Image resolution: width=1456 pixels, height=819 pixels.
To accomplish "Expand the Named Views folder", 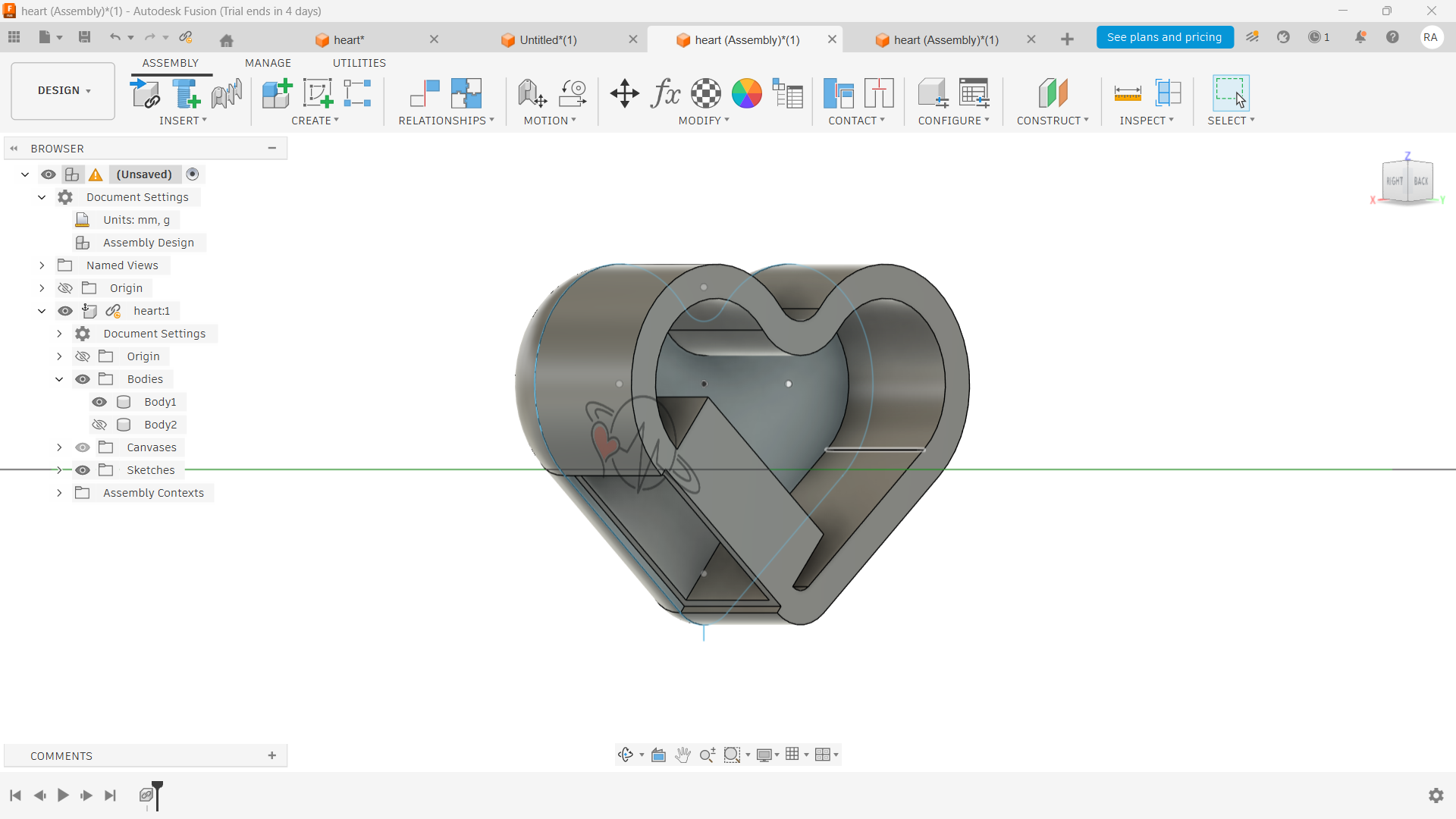I will (42, 265).
